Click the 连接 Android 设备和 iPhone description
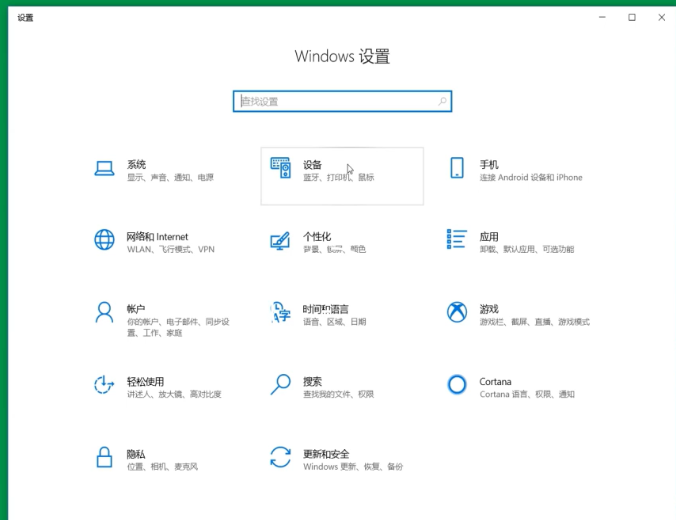 (x=530, y=178)
